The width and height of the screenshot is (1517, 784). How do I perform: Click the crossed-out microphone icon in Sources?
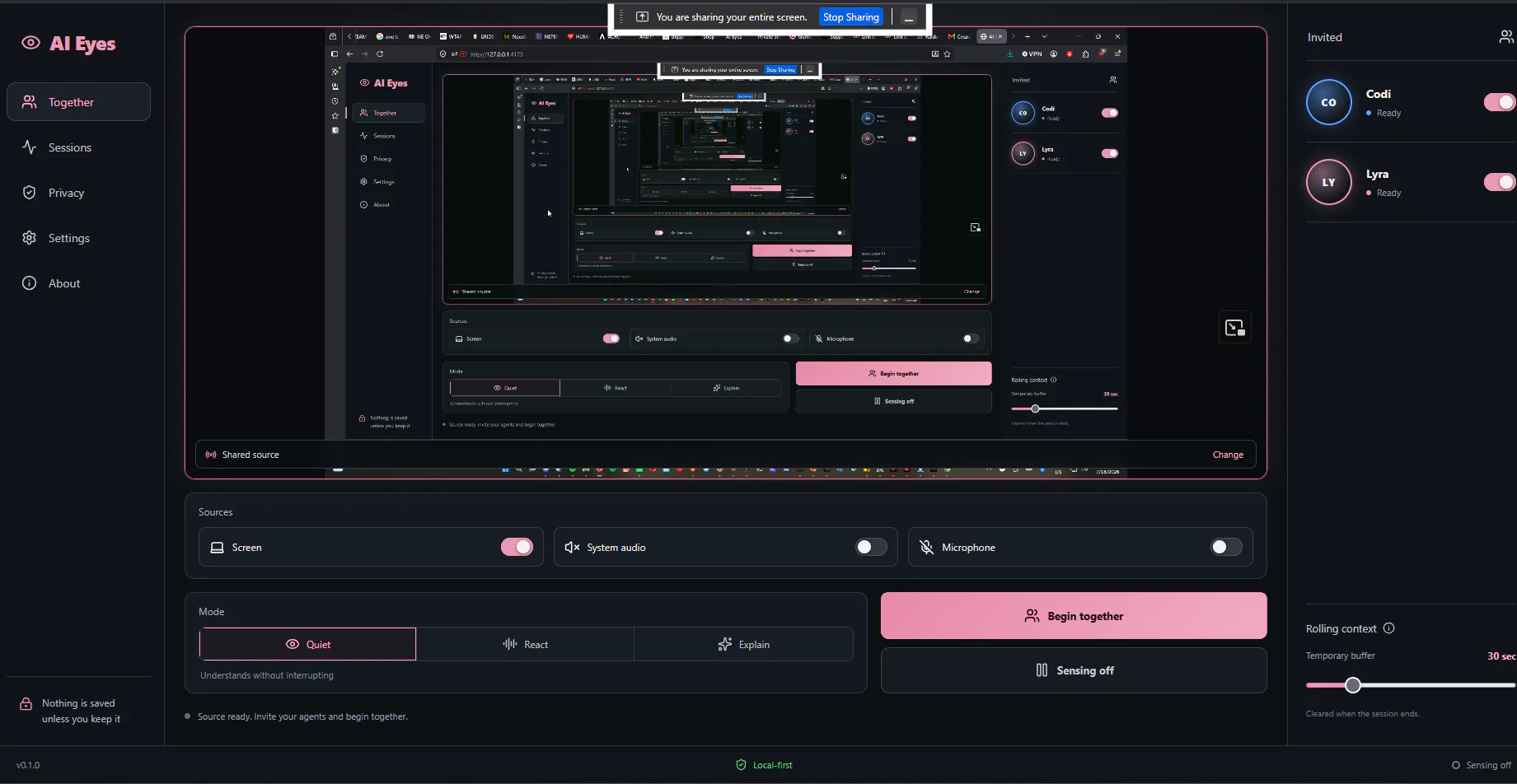tap(926, 548)
